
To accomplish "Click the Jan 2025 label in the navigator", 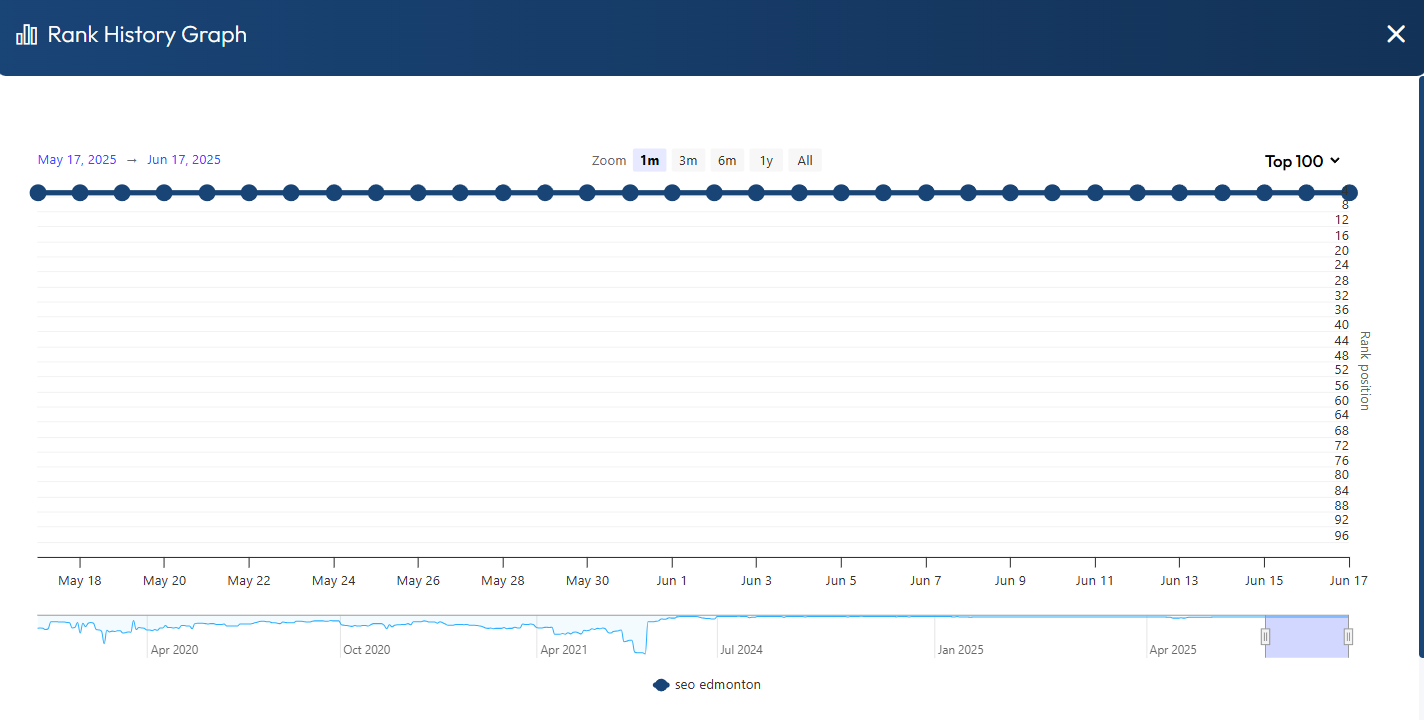I will (x=960, y=650).
